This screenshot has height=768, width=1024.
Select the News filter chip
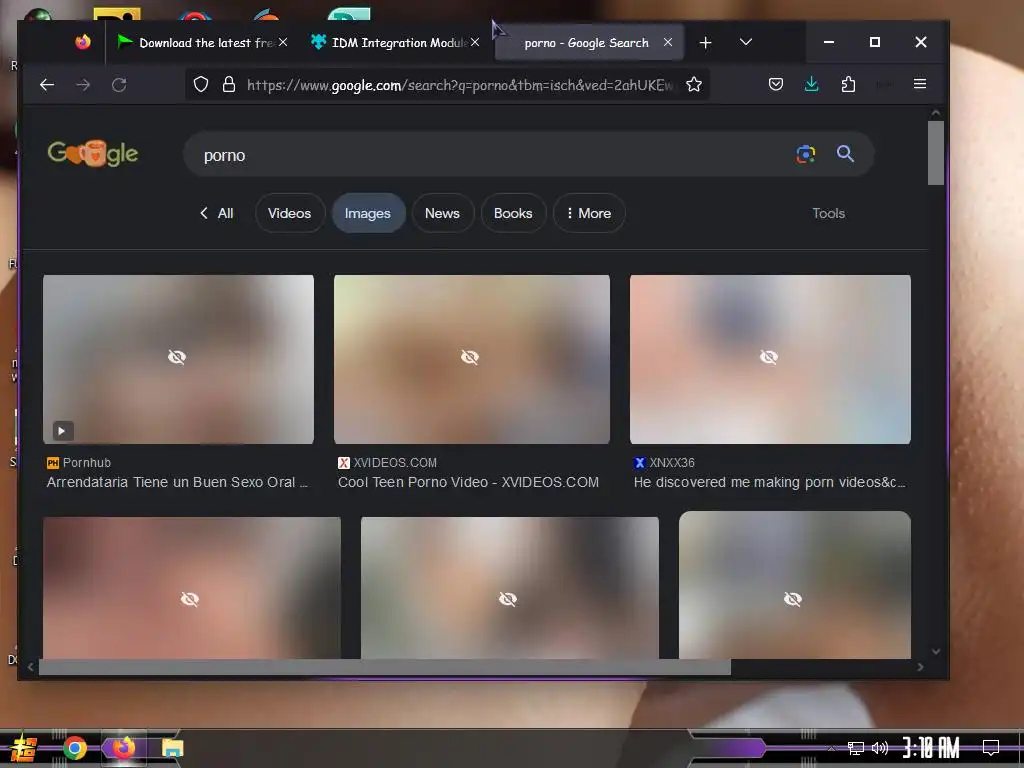(x=442, y=213)
